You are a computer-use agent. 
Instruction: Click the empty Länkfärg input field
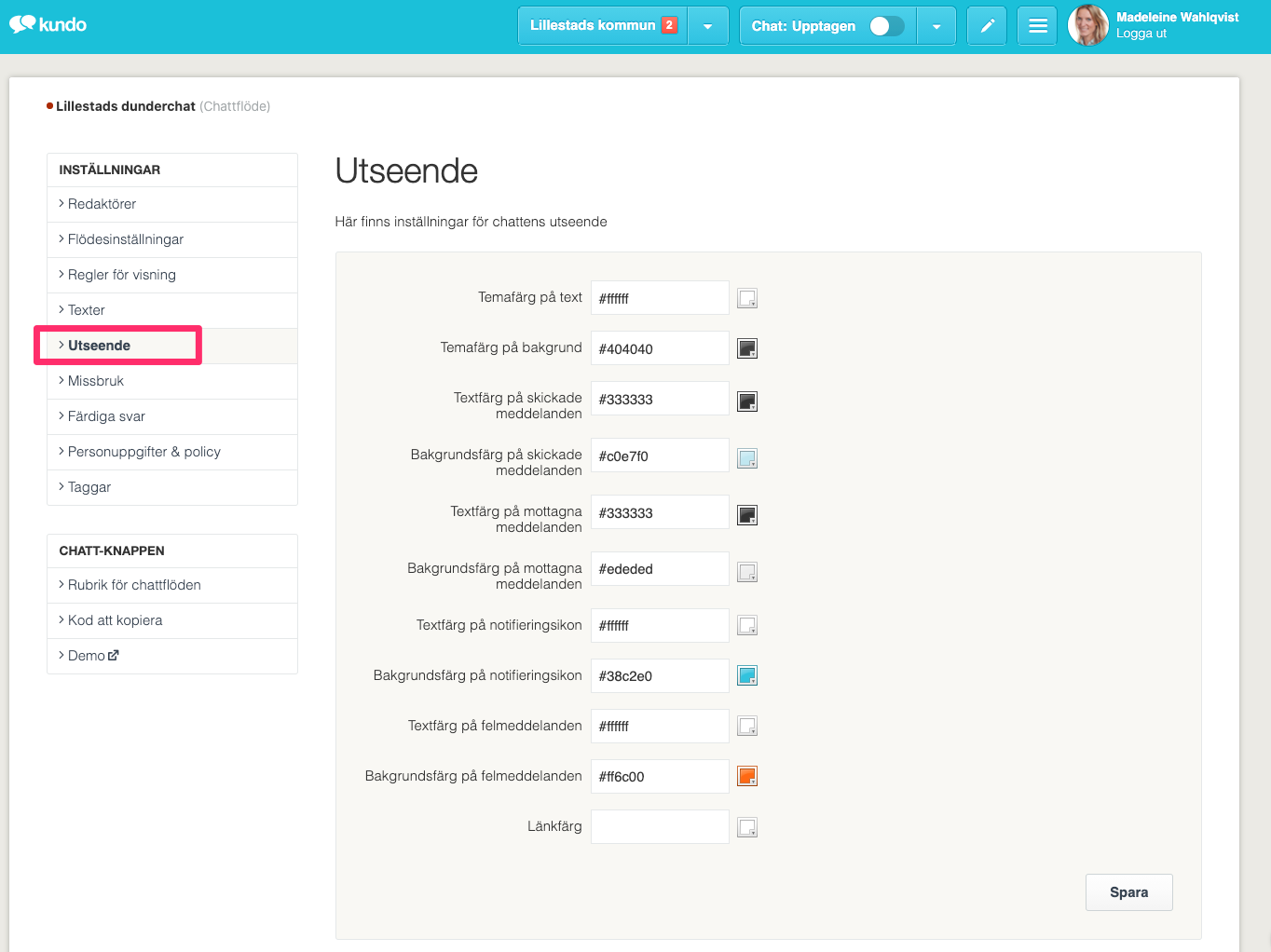660,826
